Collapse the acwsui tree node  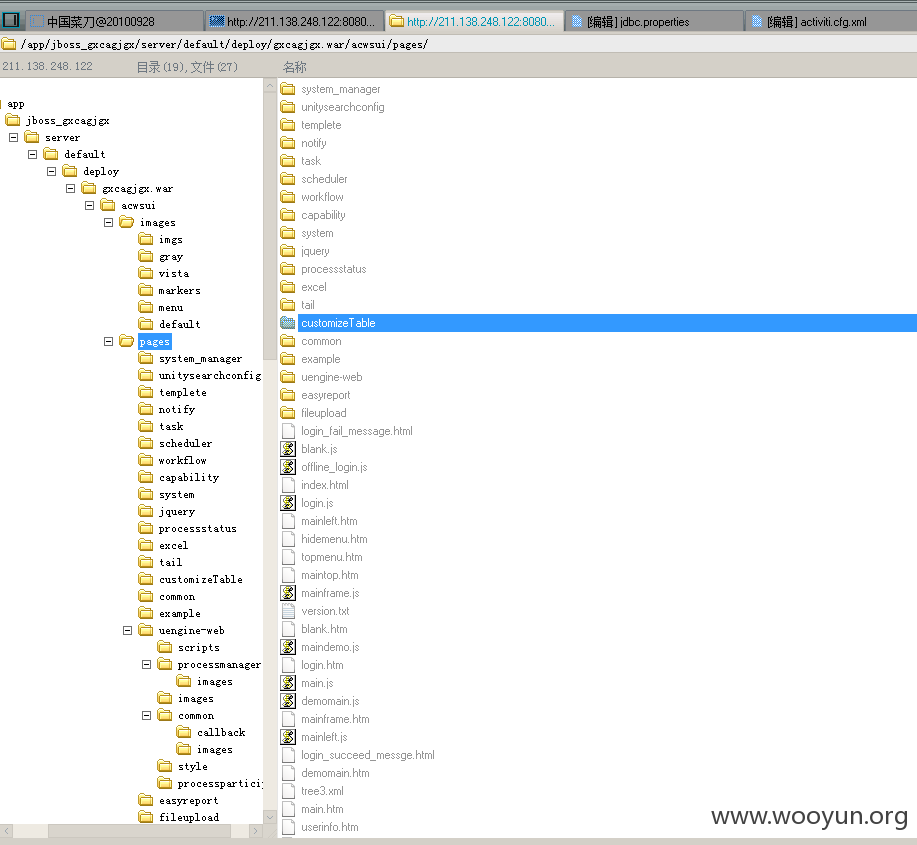point(89,205)
